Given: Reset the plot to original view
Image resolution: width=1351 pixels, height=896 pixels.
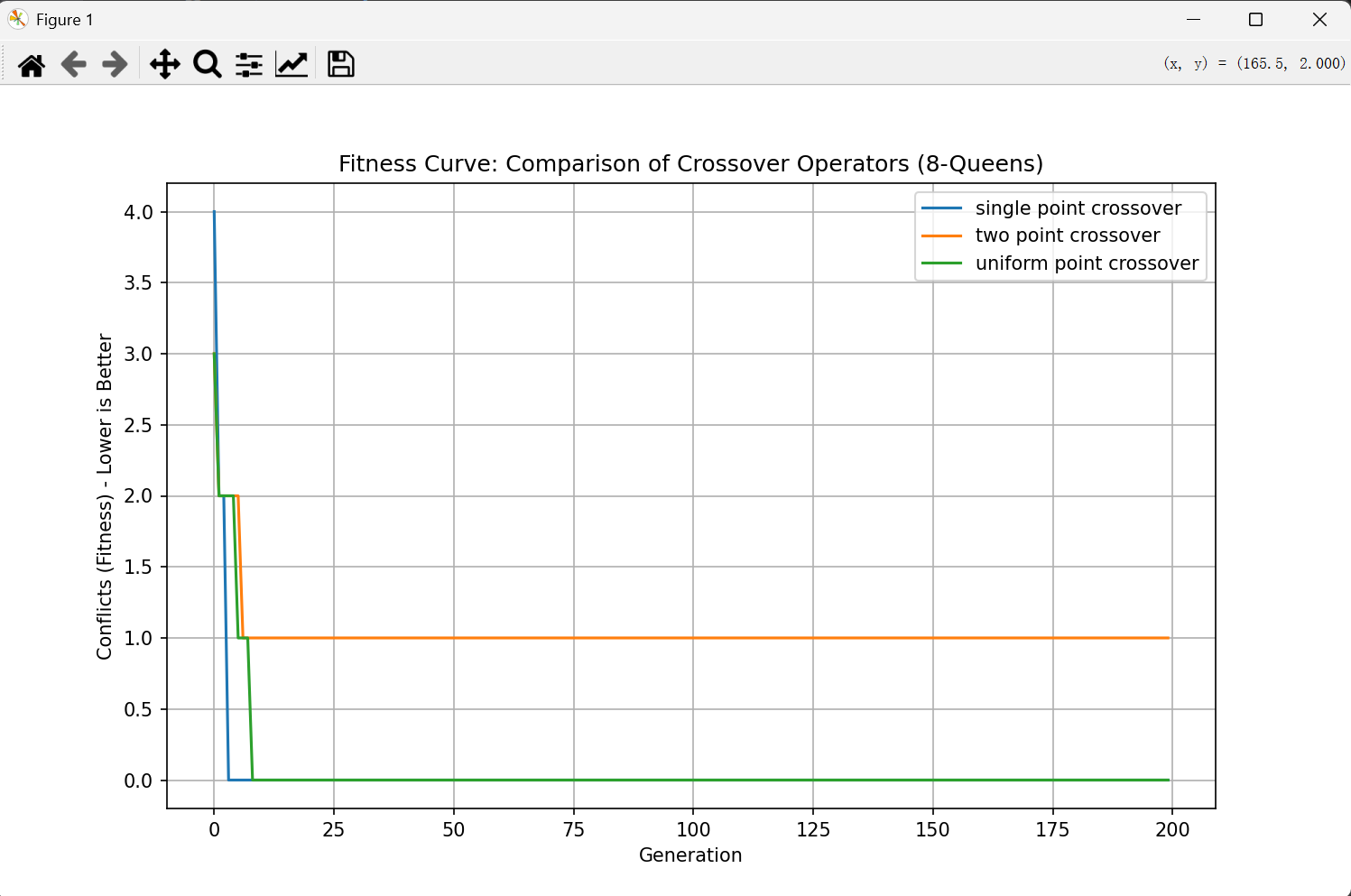Looking at the screenshot, I should 32,65.
